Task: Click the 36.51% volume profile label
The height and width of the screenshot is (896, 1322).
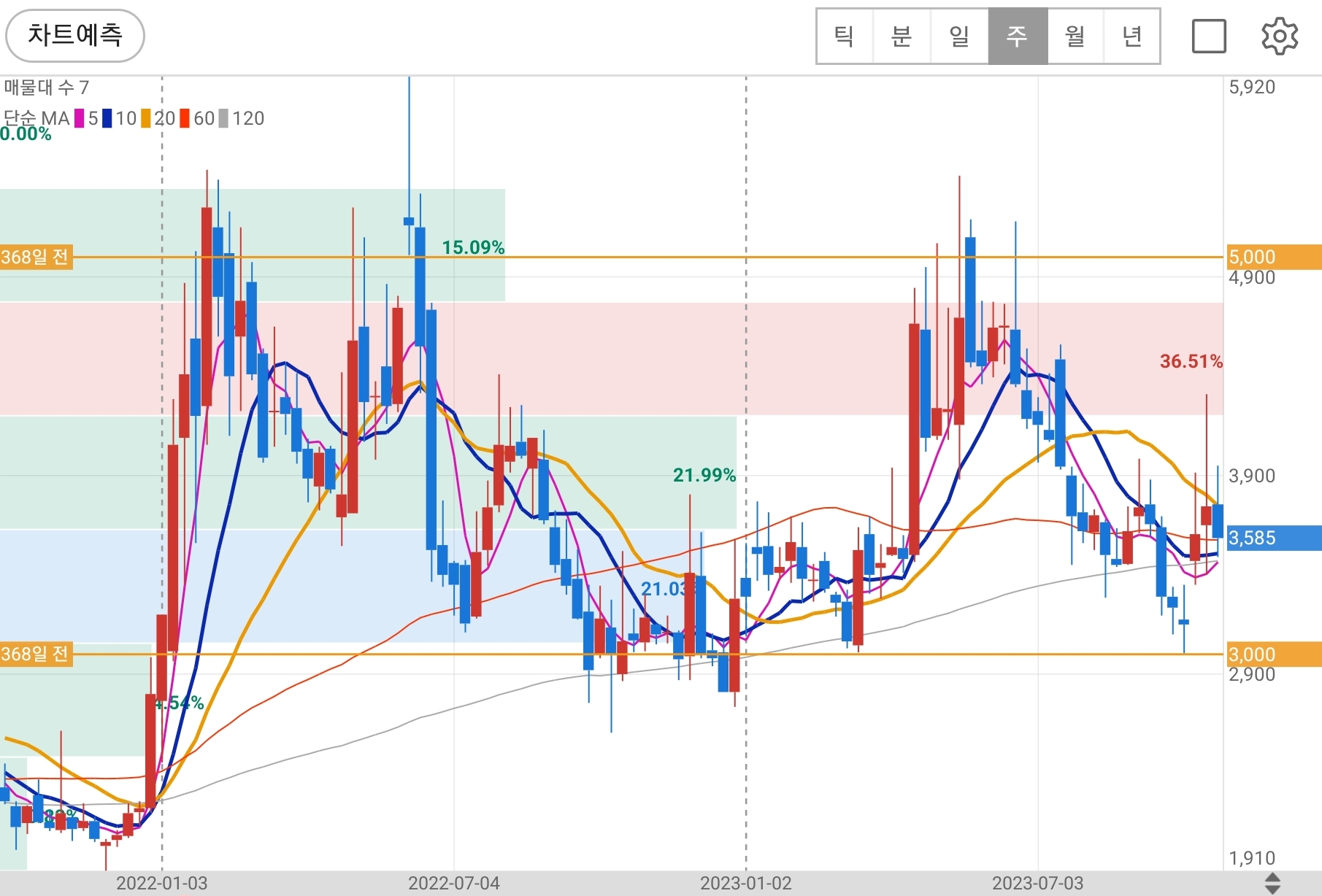Action: (1191, 361)
